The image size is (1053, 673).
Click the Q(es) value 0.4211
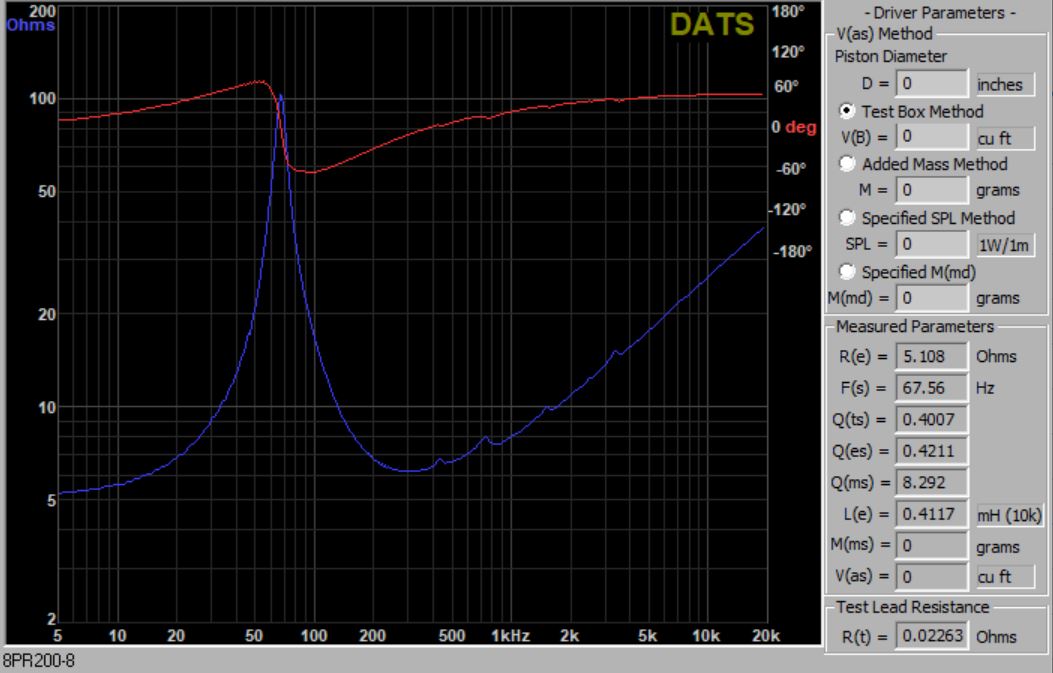tap(931, 451)
